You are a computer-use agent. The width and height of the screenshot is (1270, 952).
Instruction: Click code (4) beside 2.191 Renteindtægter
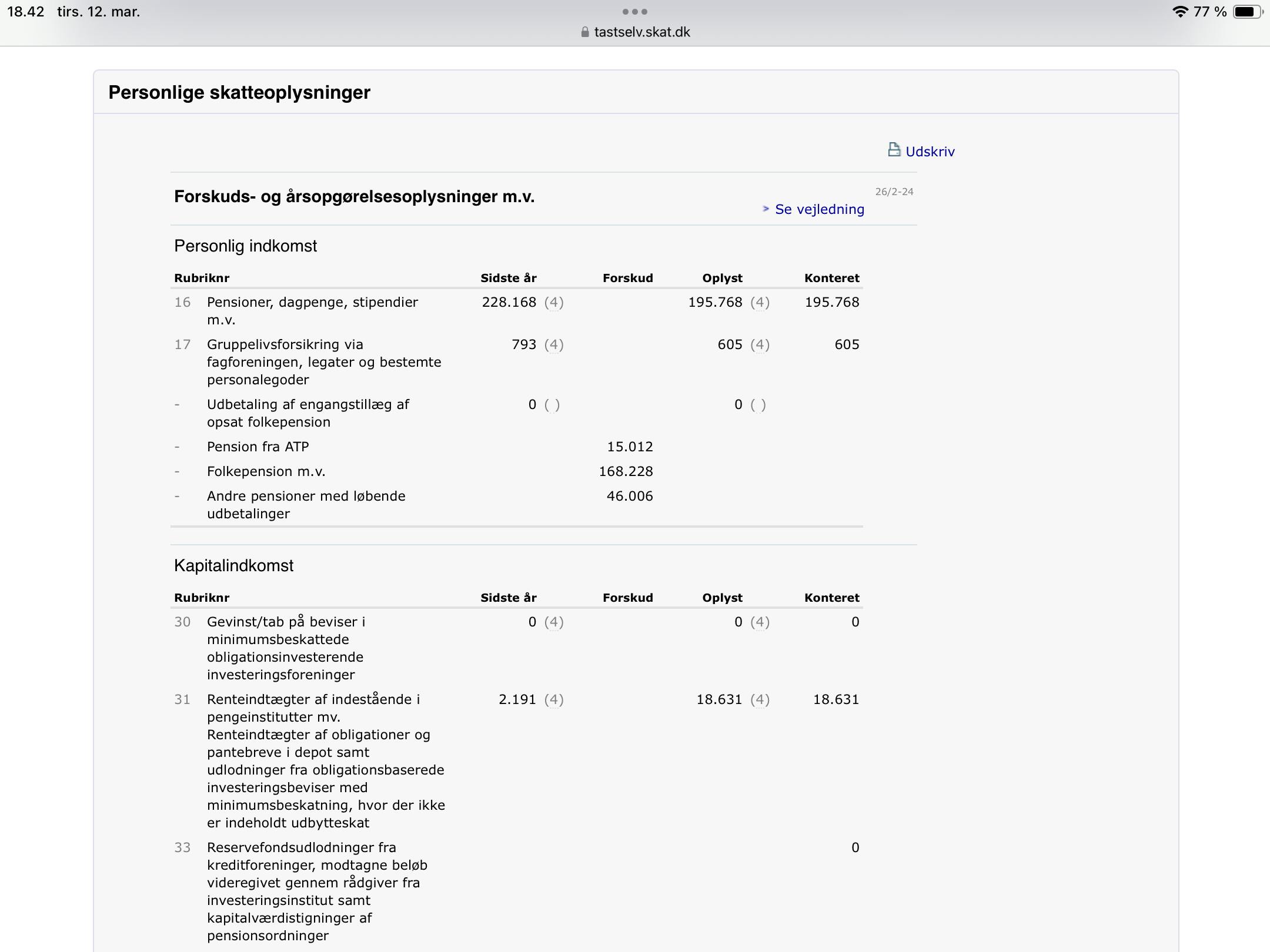553,700
